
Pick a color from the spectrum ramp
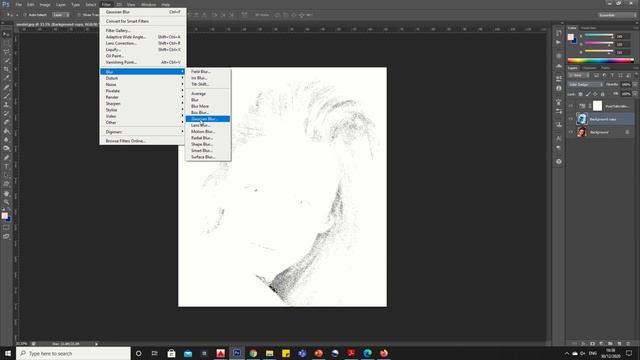(600, 61)
